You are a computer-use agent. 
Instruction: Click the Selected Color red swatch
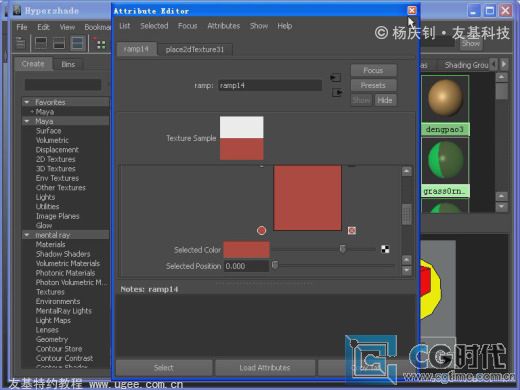(x=246, y=250)
